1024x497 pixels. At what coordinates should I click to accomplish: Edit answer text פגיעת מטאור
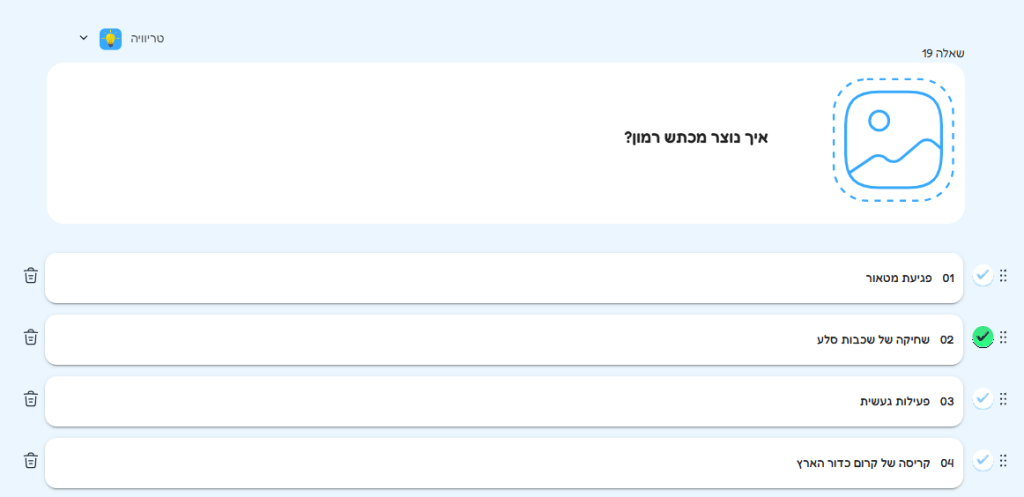(899, 277)
